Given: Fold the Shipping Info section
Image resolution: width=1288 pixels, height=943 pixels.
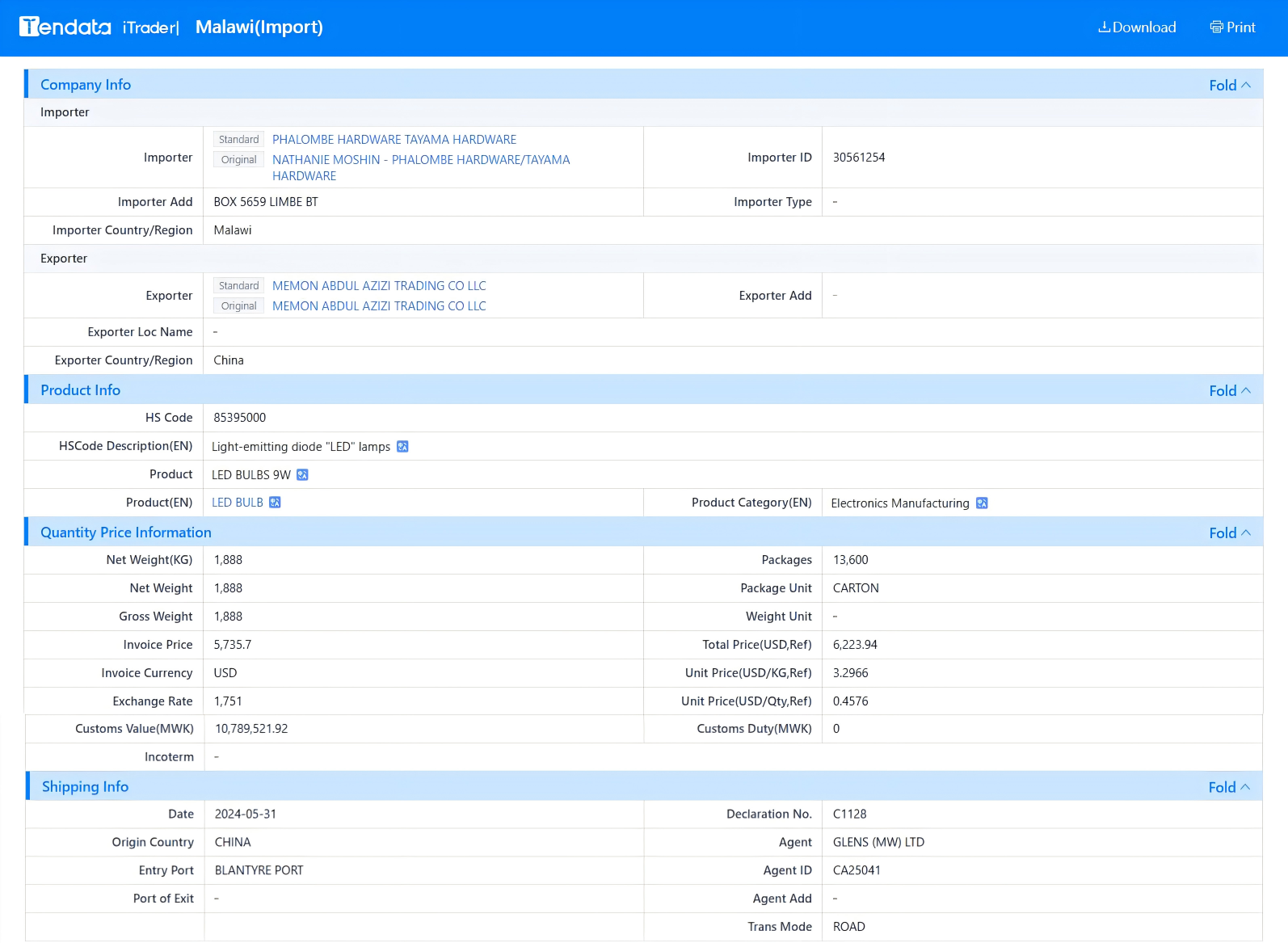Looking at the screenshot, I should [1229, 788].
